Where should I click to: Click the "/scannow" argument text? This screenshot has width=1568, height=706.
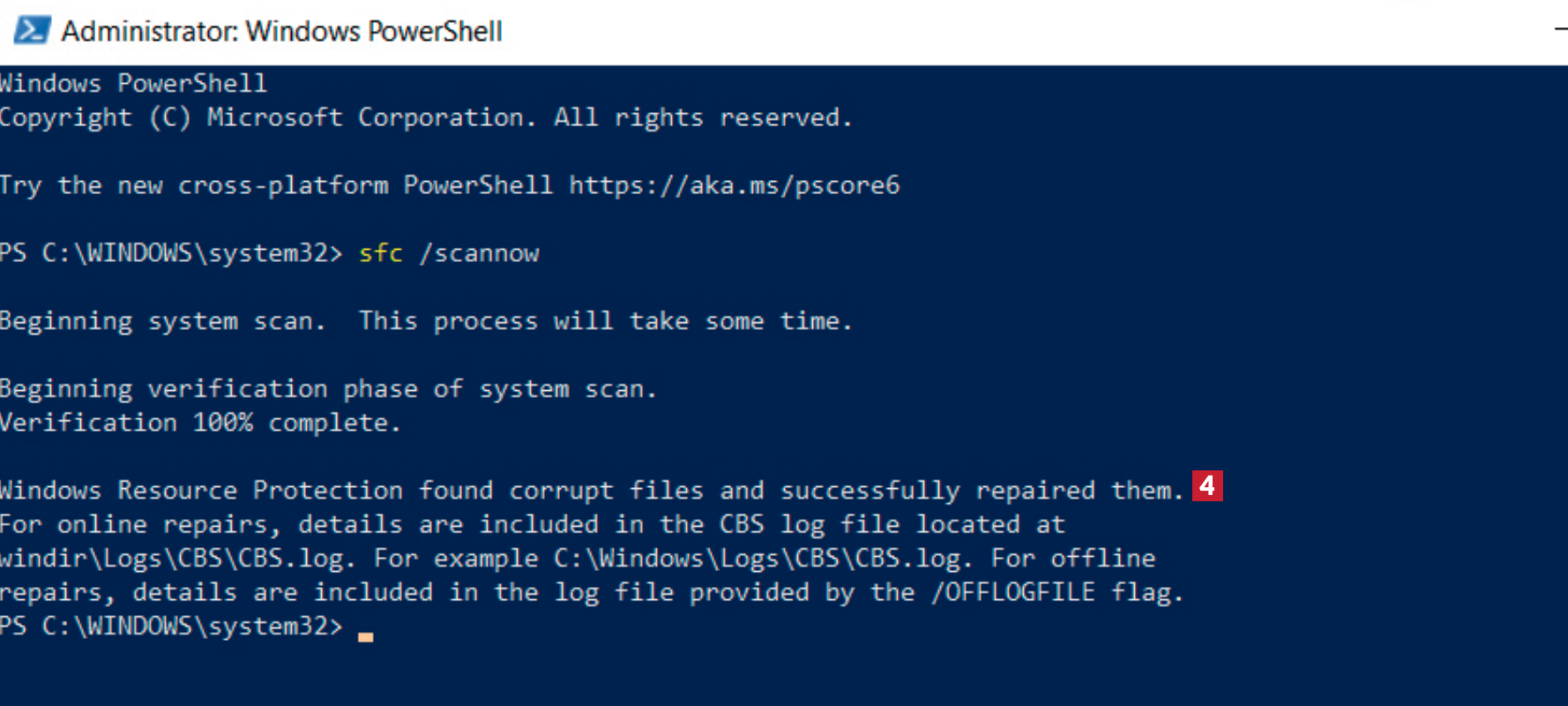[x=479, y=253]
